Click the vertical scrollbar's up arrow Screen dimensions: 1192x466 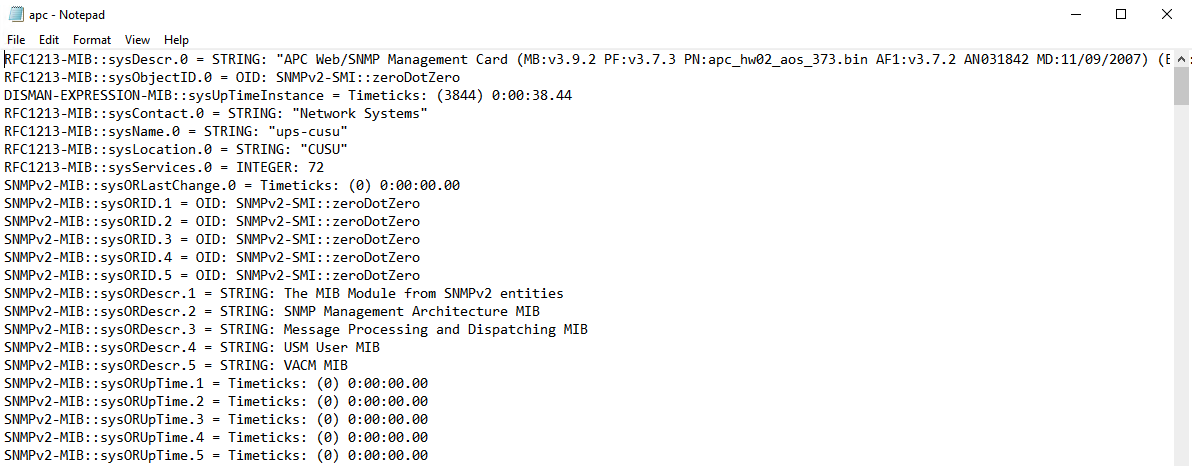[x=1181, y=60]
